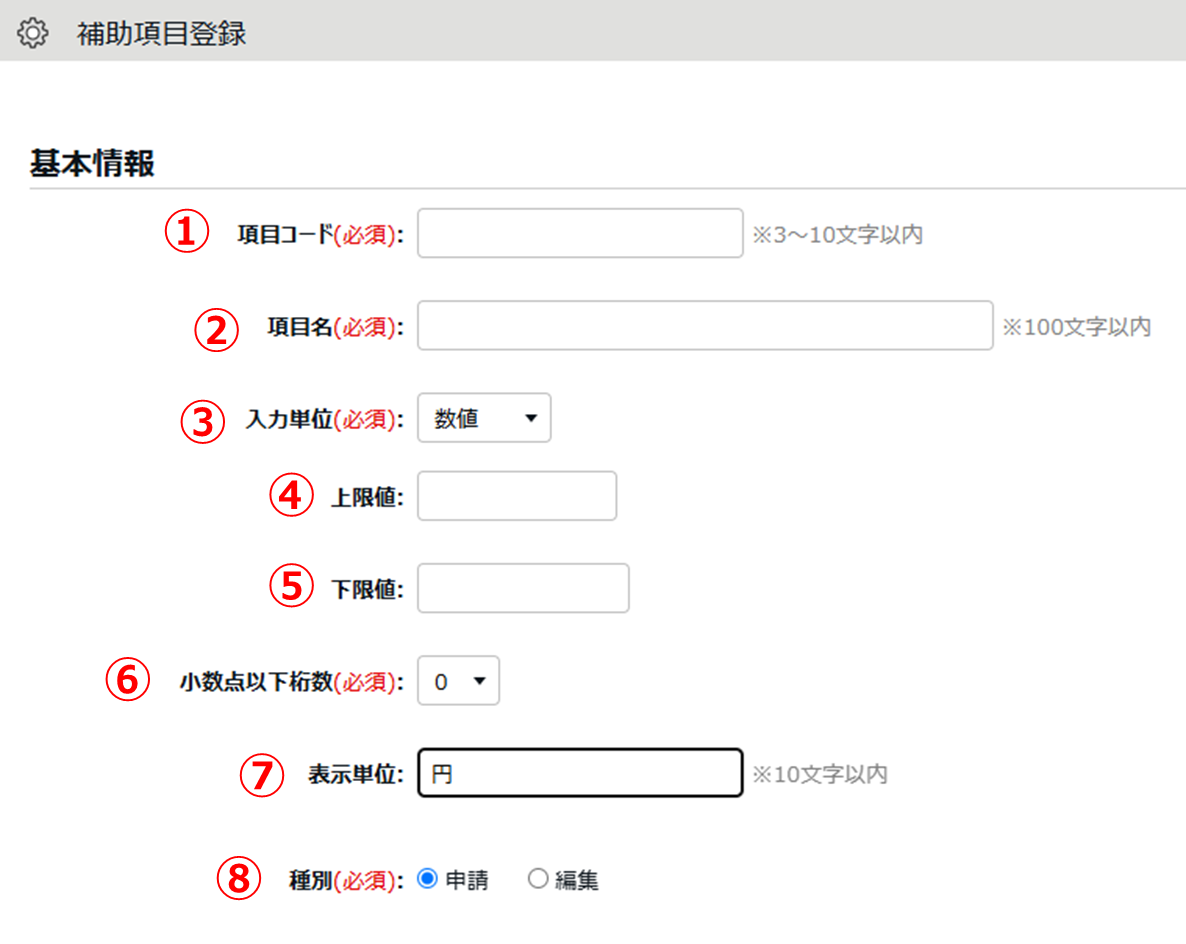This screenshot has height=944, width=1186.
Task: Click the 項目コード(必須) label
Action: [x=321, y=234]
